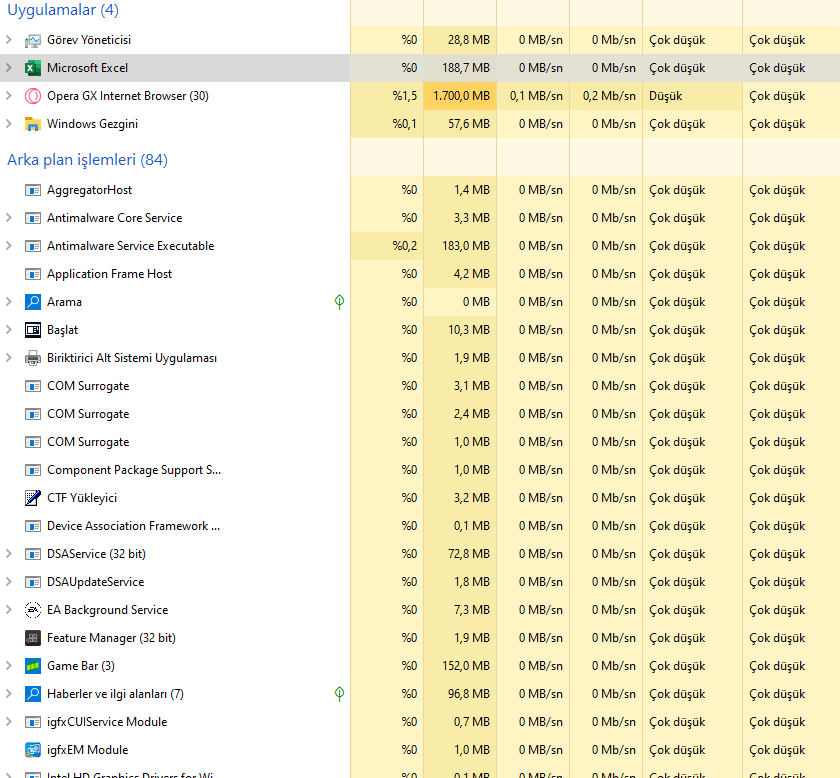Click the green leaf icon on Arama row
The height and width of the screenshot is (778, 840).
(x=339, y=302)
